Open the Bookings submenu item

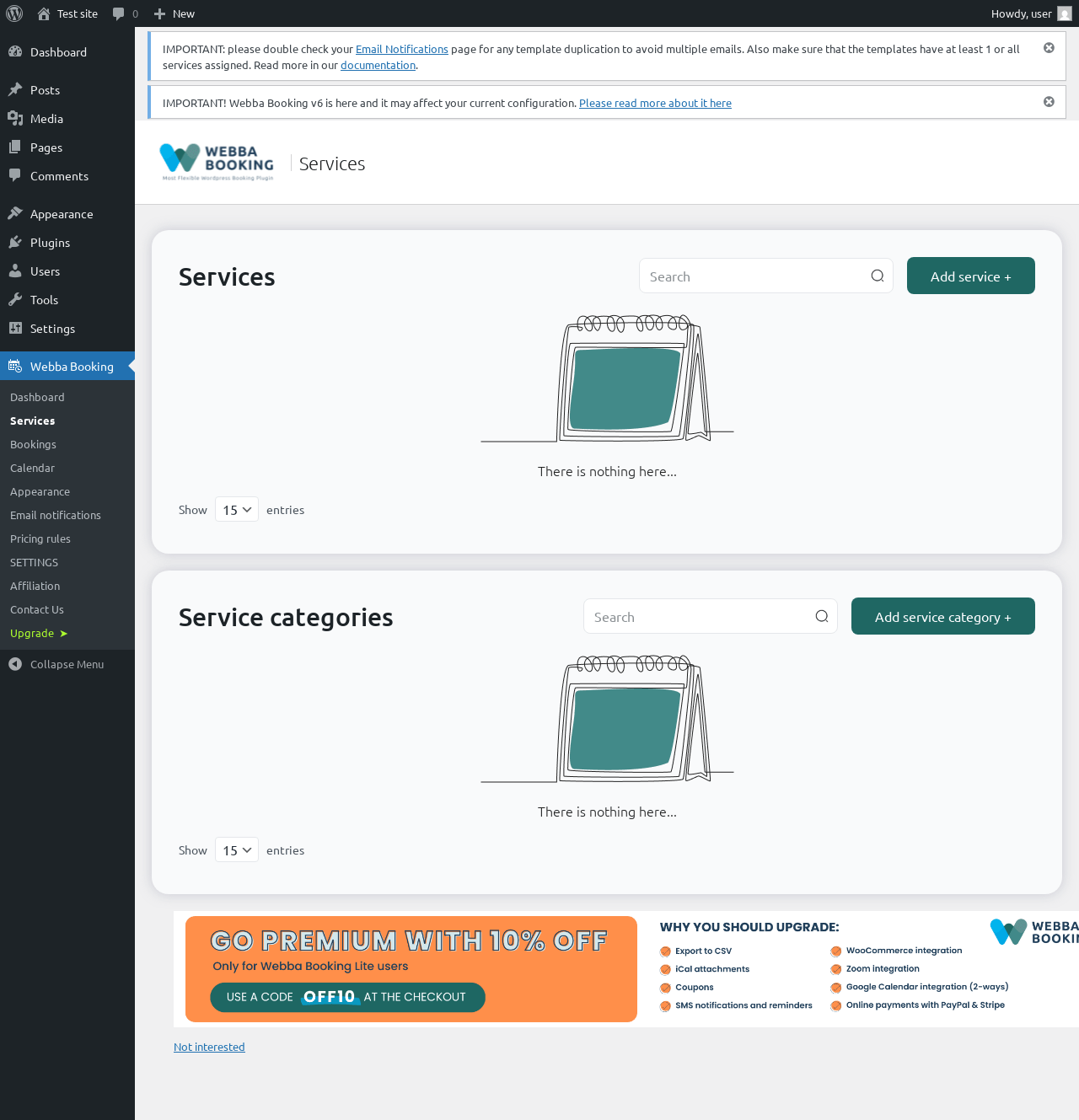point(33,444)
